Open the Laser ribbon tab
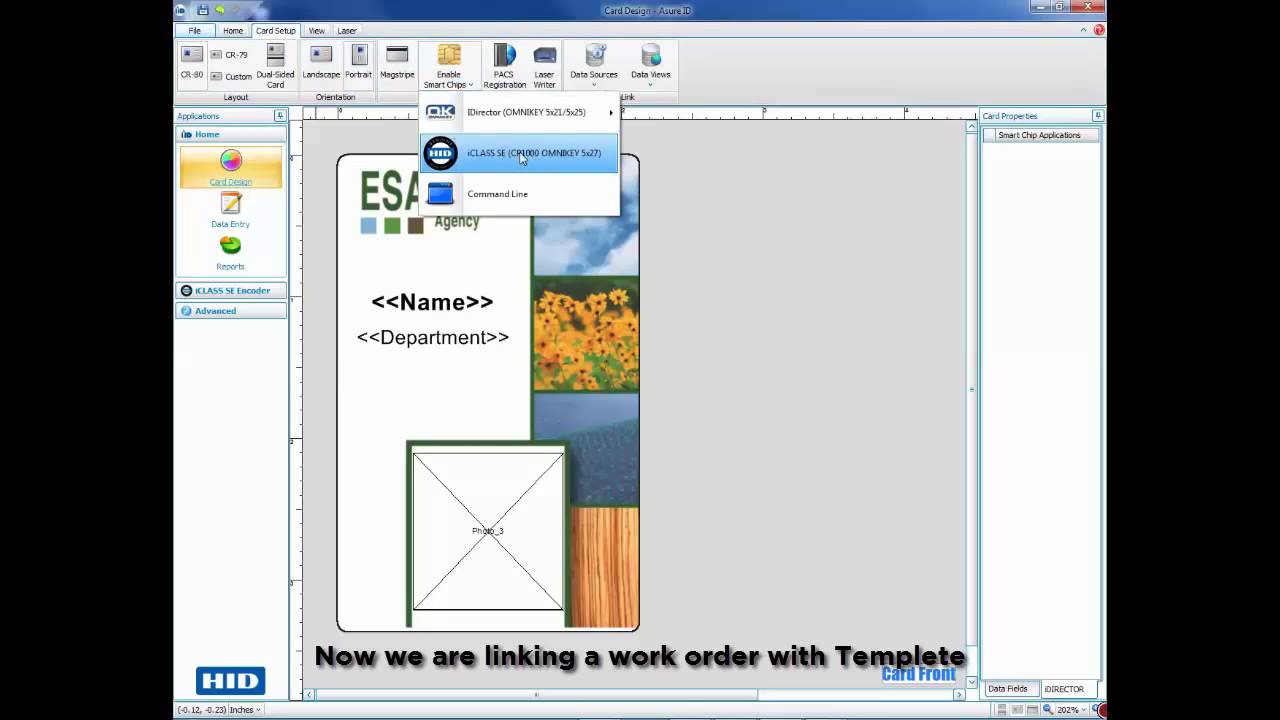 (347, 31)
